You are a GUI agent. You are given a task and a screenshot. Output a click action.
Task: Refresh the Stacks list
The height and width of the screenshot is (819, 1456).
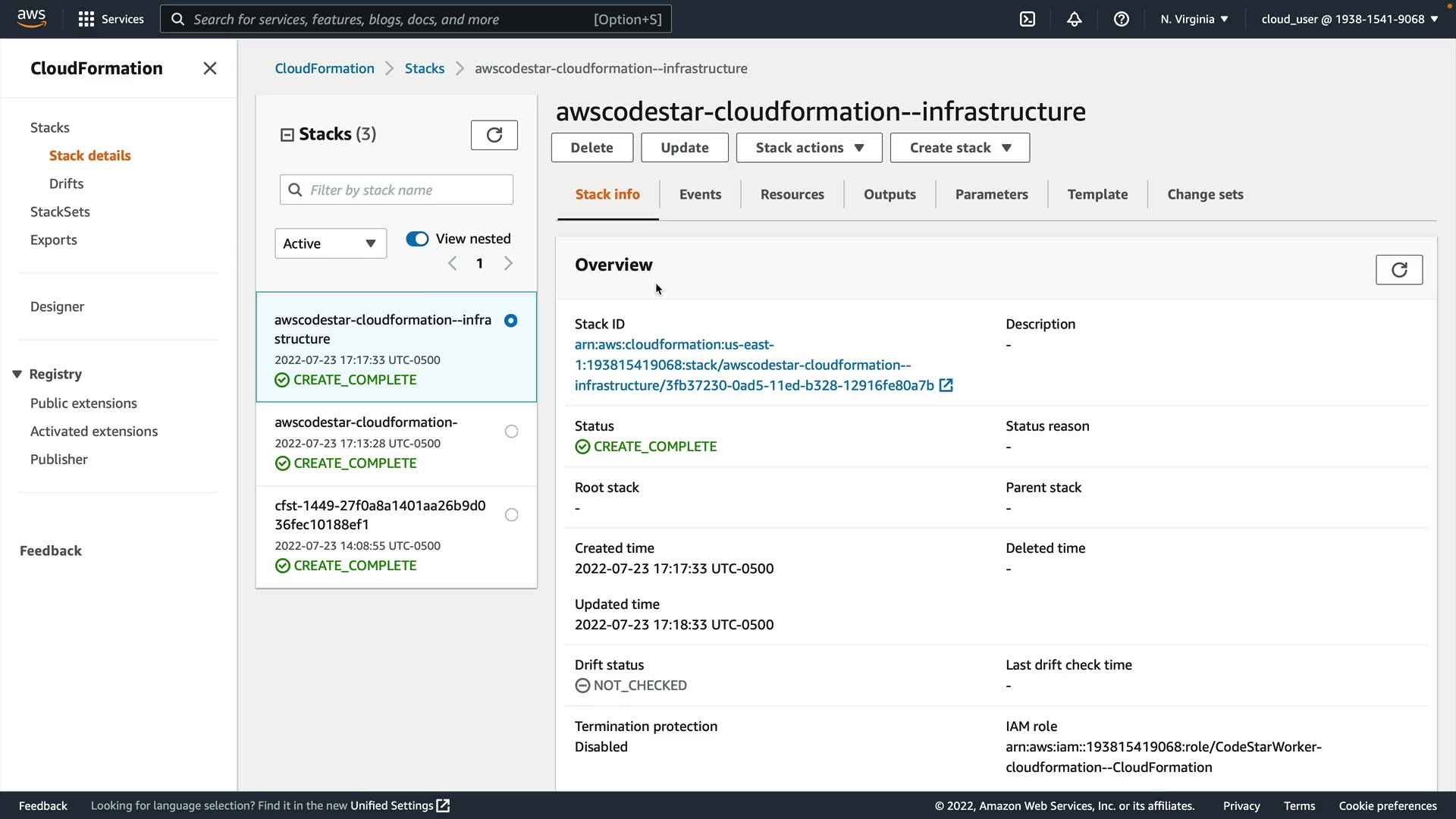click(494, 135)
